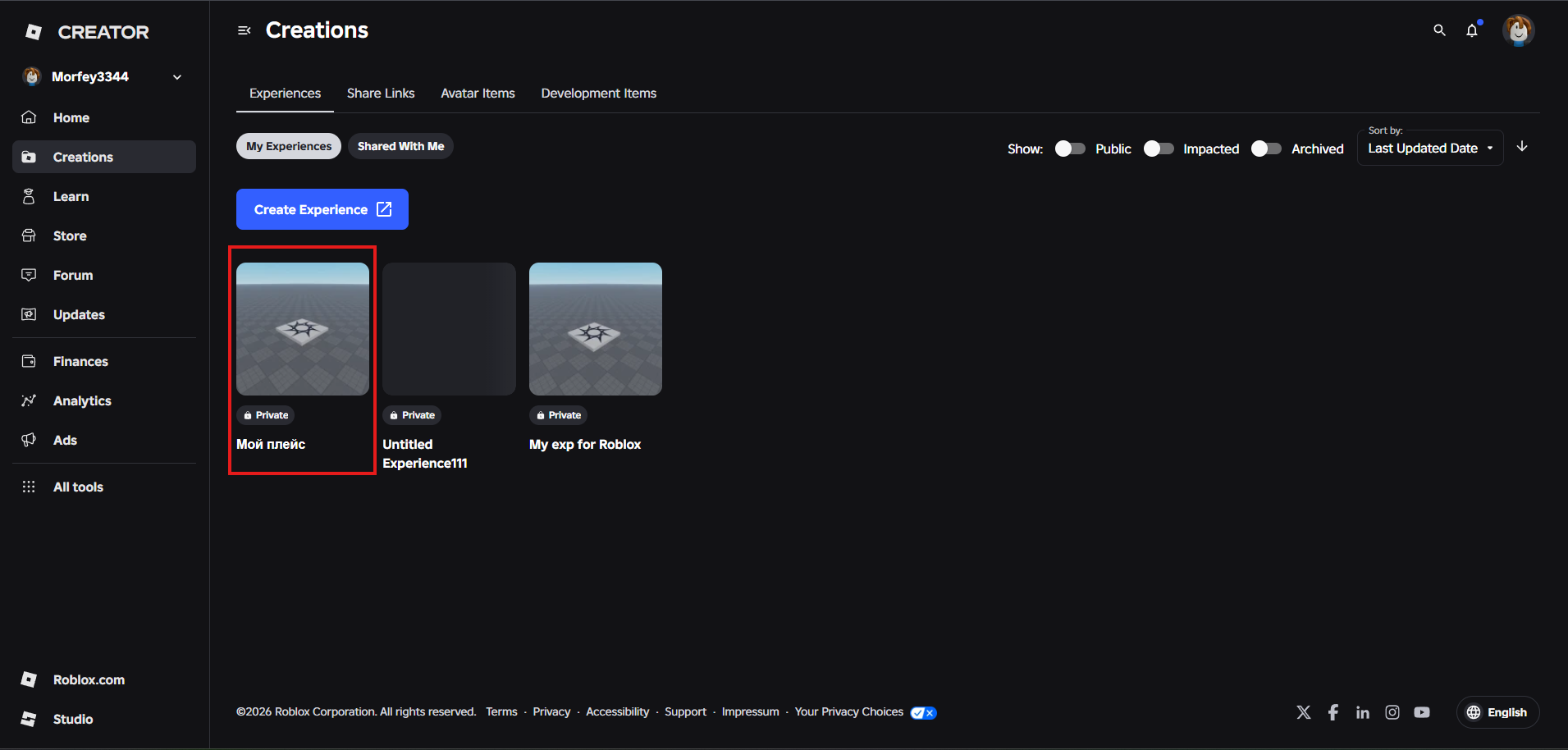Open the Accessibility footer link
Viewport: 1568px width, 750px height.
click(x=617, y=711)
